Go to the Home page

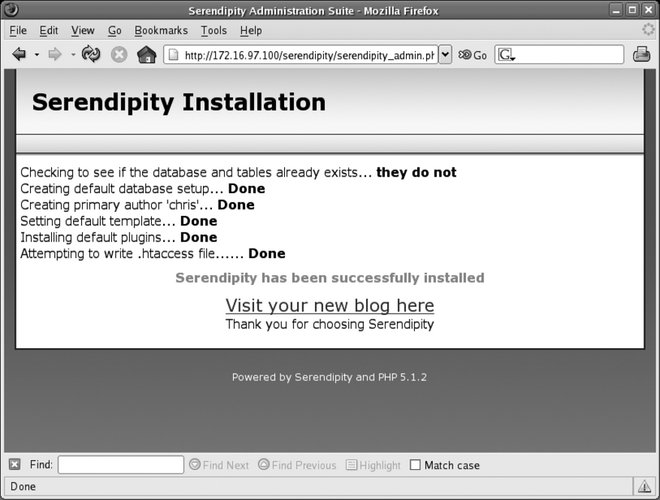146,55
